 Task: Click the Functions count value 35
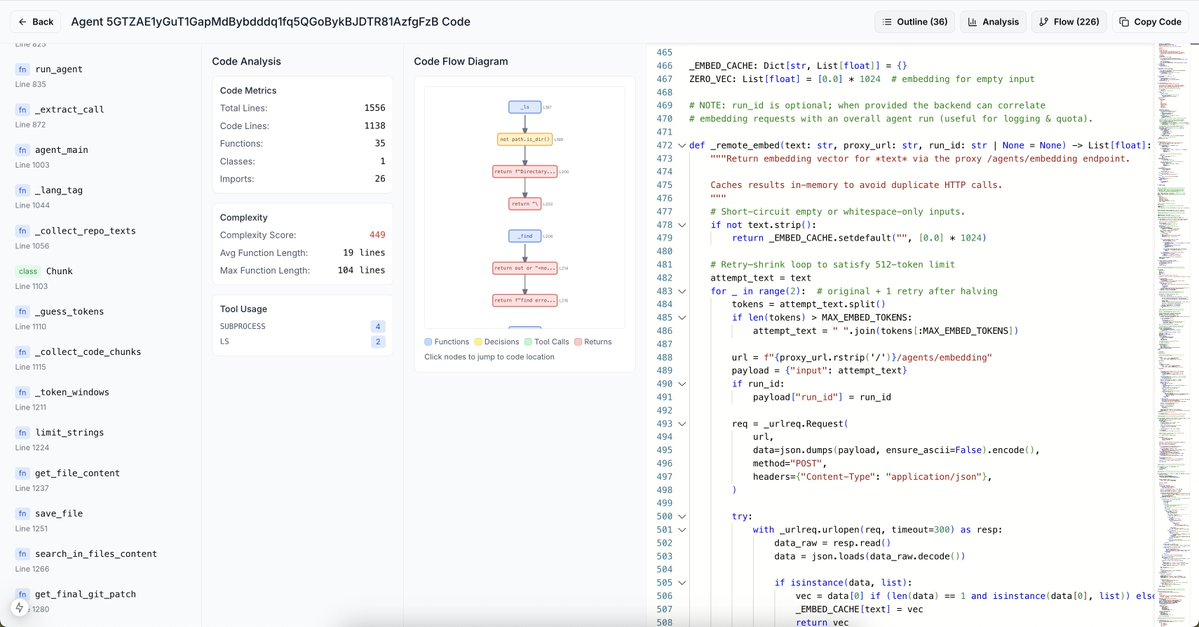point(380,143)
